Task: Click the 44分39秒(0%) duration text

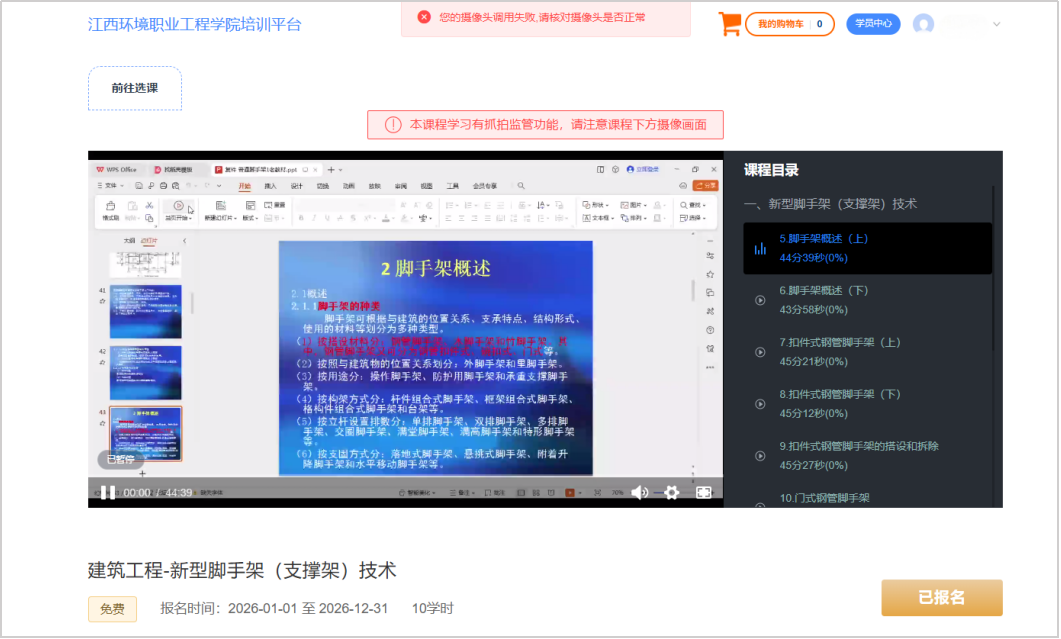Action: click(x=813, y=258)
